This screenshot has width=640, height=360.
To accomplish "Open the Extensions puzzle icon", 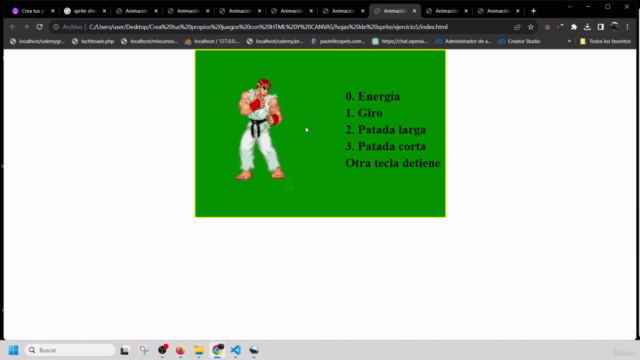I will (x=574, y=27).
